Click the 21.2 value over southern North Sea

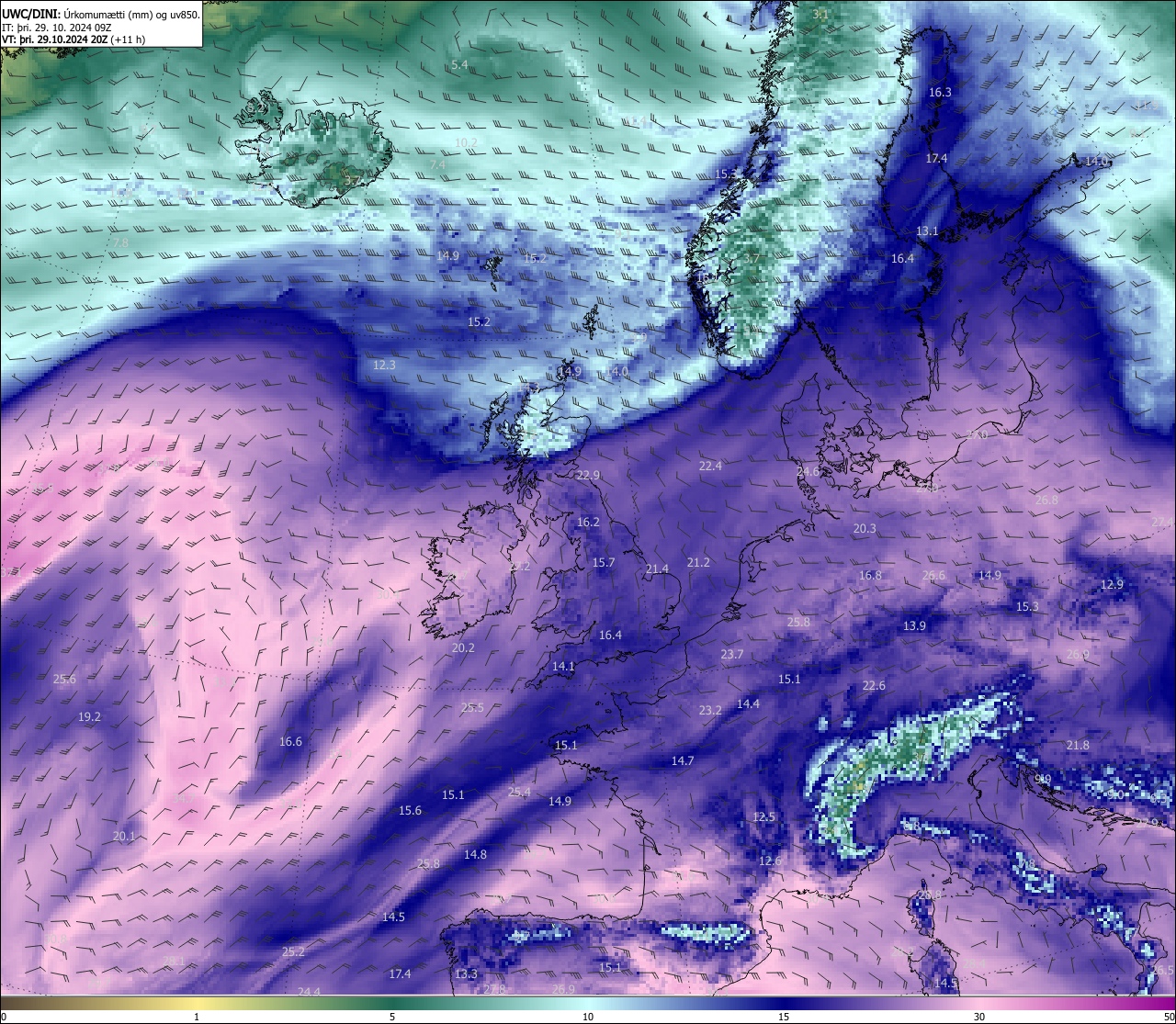click(x=698, y=563)
